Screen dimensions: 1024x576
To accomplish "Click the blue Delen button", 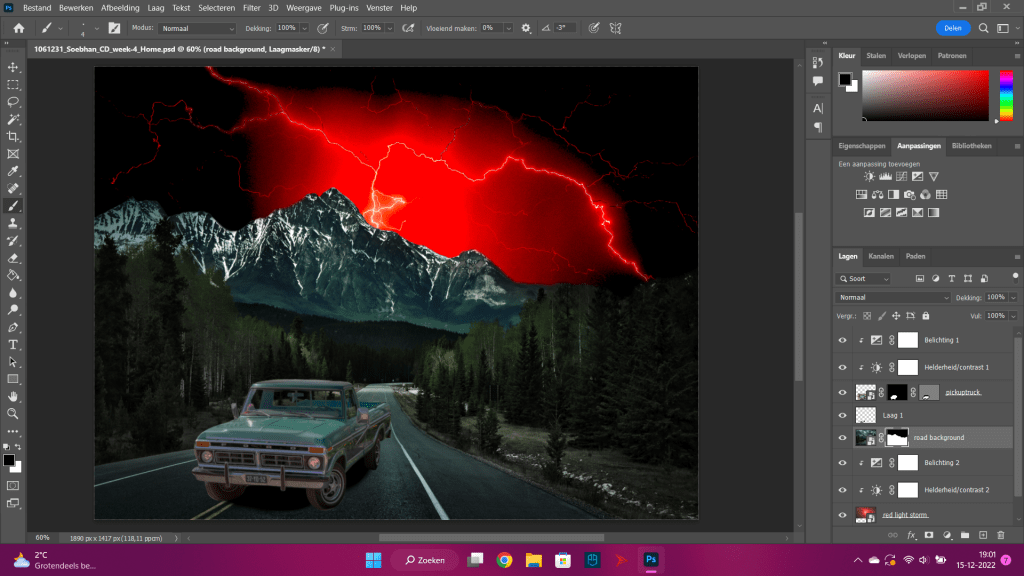I will click(953, 28).
